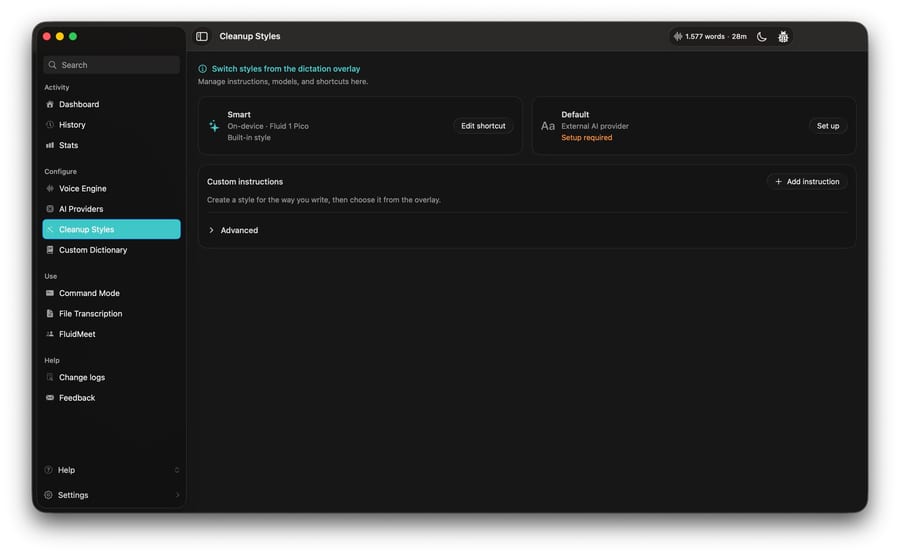Click the AI Providers chip icon
900x555 pixels.
click(x=50, y=209)
